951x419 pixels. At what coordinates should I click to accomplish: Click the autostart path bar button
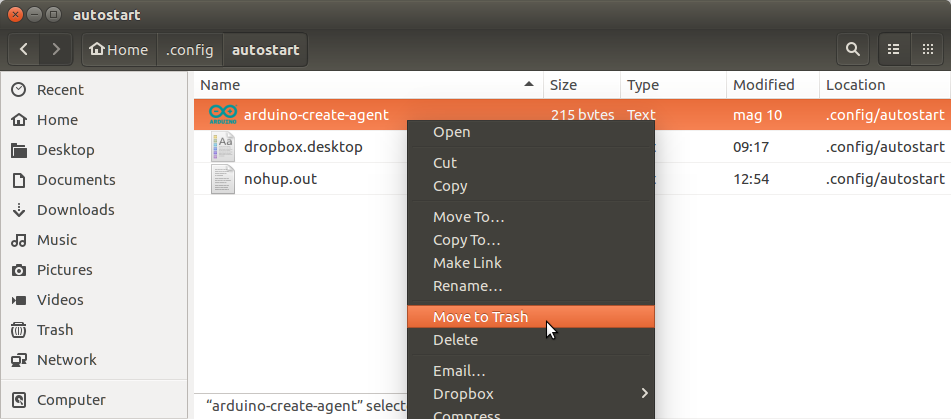tap(266, 49)
